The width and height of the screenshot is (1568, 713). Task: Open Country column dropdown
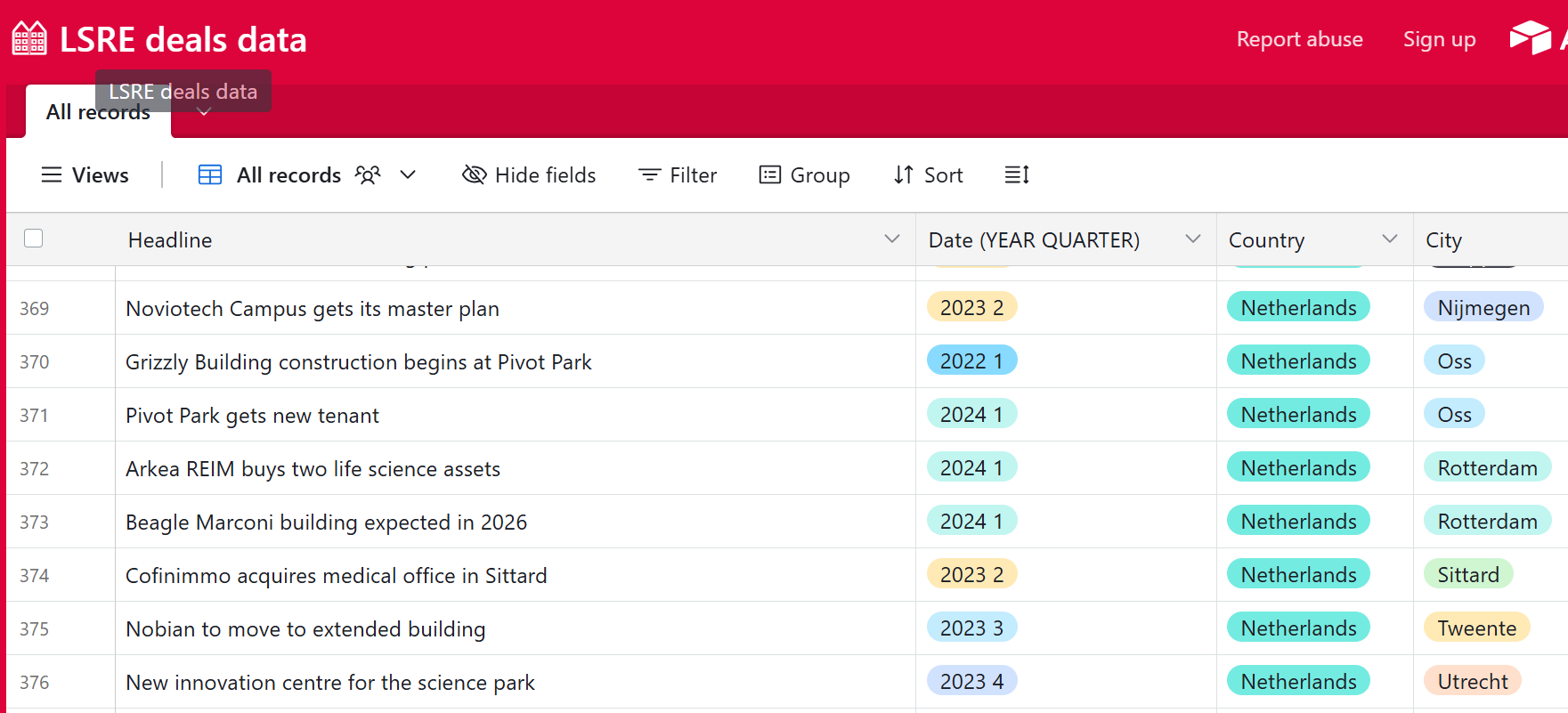[x=1390, y=239]
